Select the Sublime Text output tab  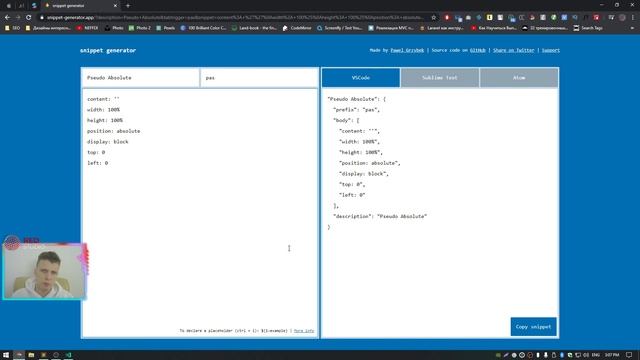(x=440, y=78)
